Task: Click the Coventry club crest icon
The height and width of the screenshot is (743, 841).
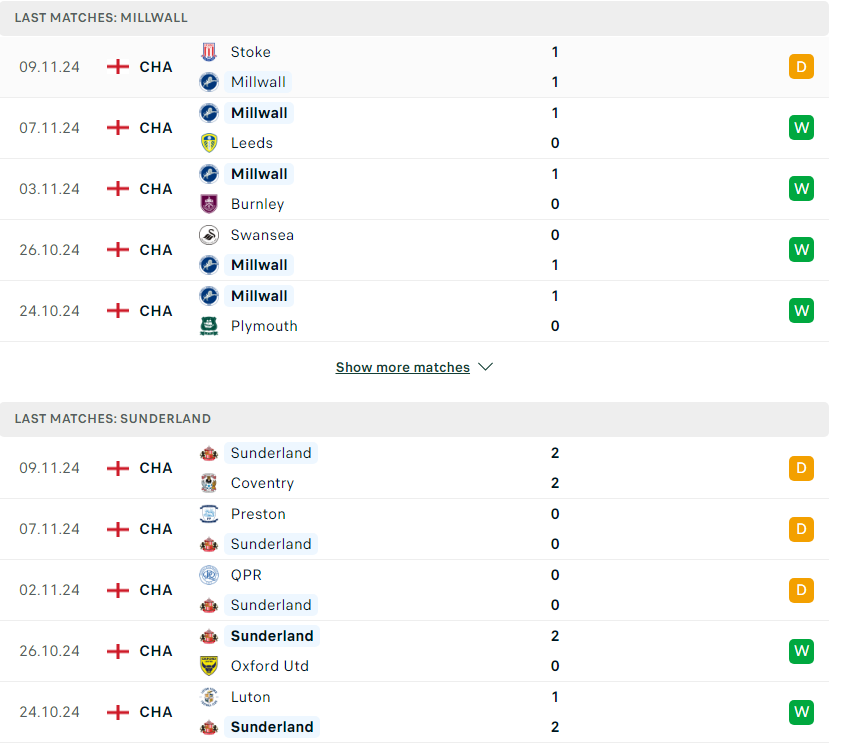Action: coord(209,483)
